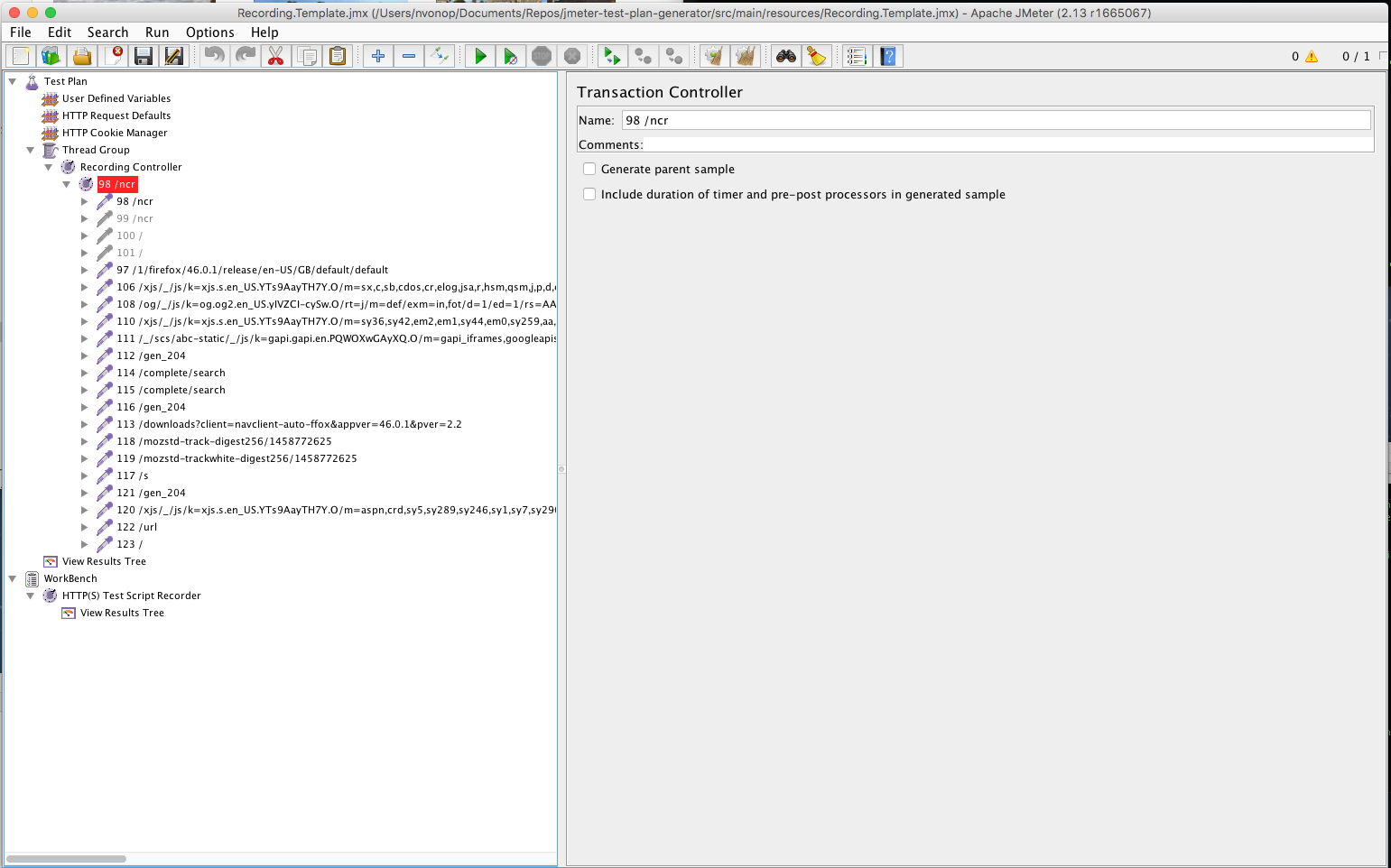The height and width of the screenshot is (868, 1391).
Task: Check Include duration of timer checkbox
Action: click(x=589, y=194)
